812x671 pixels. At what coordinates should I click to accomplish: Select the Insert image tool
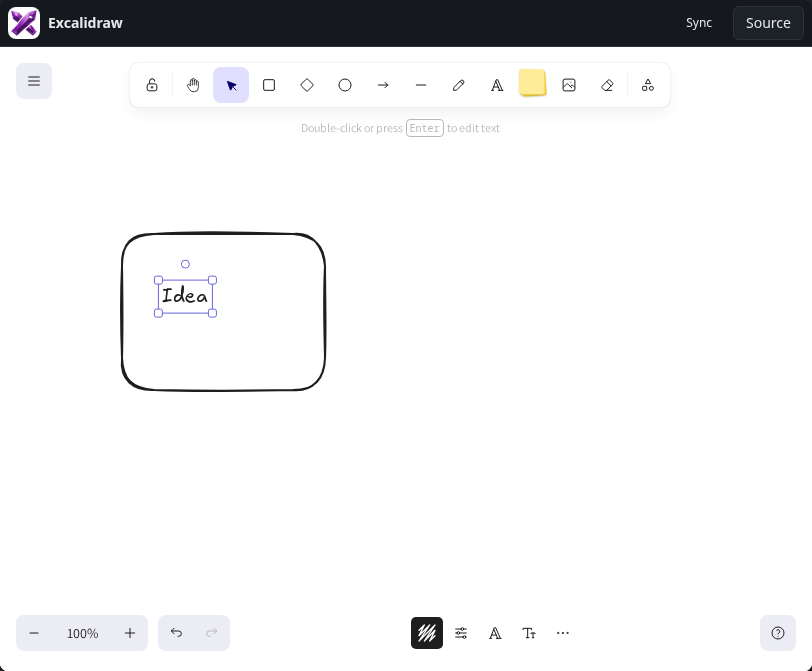click(569, 85)
